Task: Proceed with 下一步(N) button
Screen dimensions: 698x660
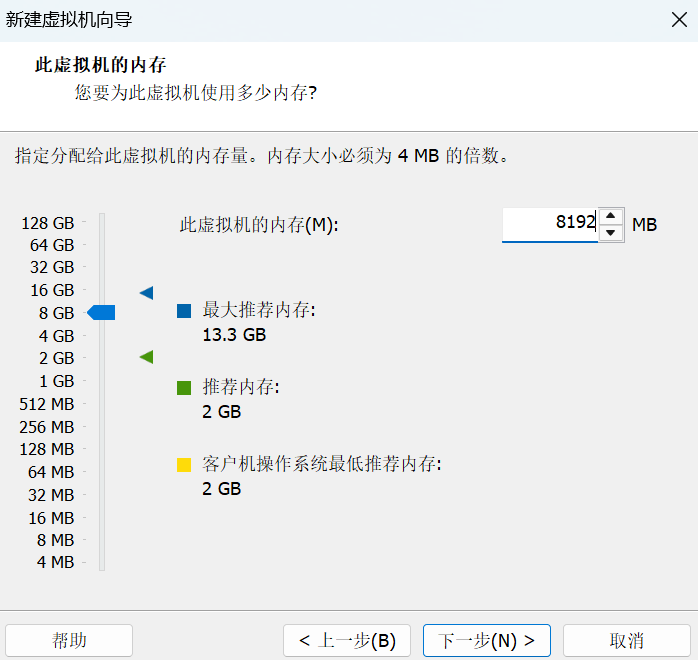Action: pyautogui.click(x=487, y=640)
